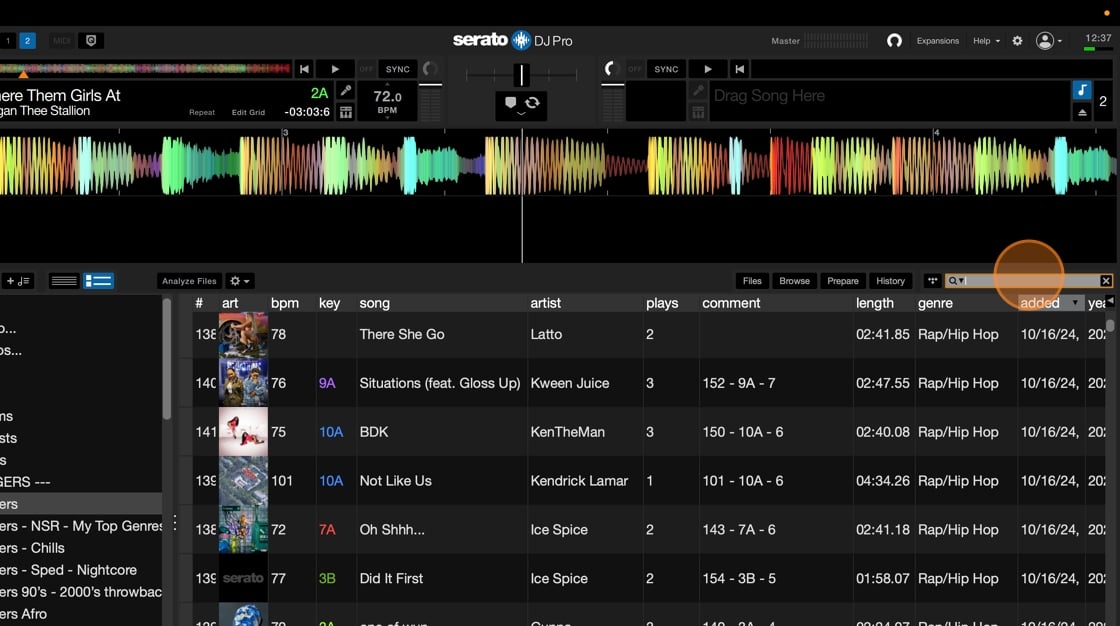The width and height of the screenshot is (1120, 626).
Task: Jump to previous track on right deck
Action: [739, 69]
